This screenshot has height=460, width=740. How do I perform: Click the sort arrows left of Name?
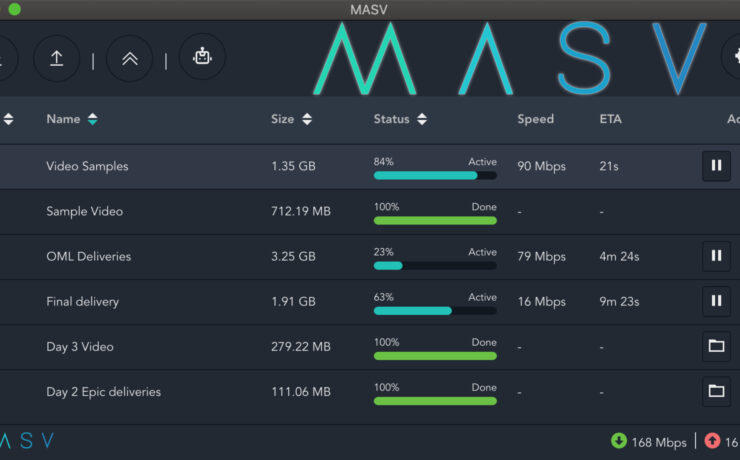(8, 119)
